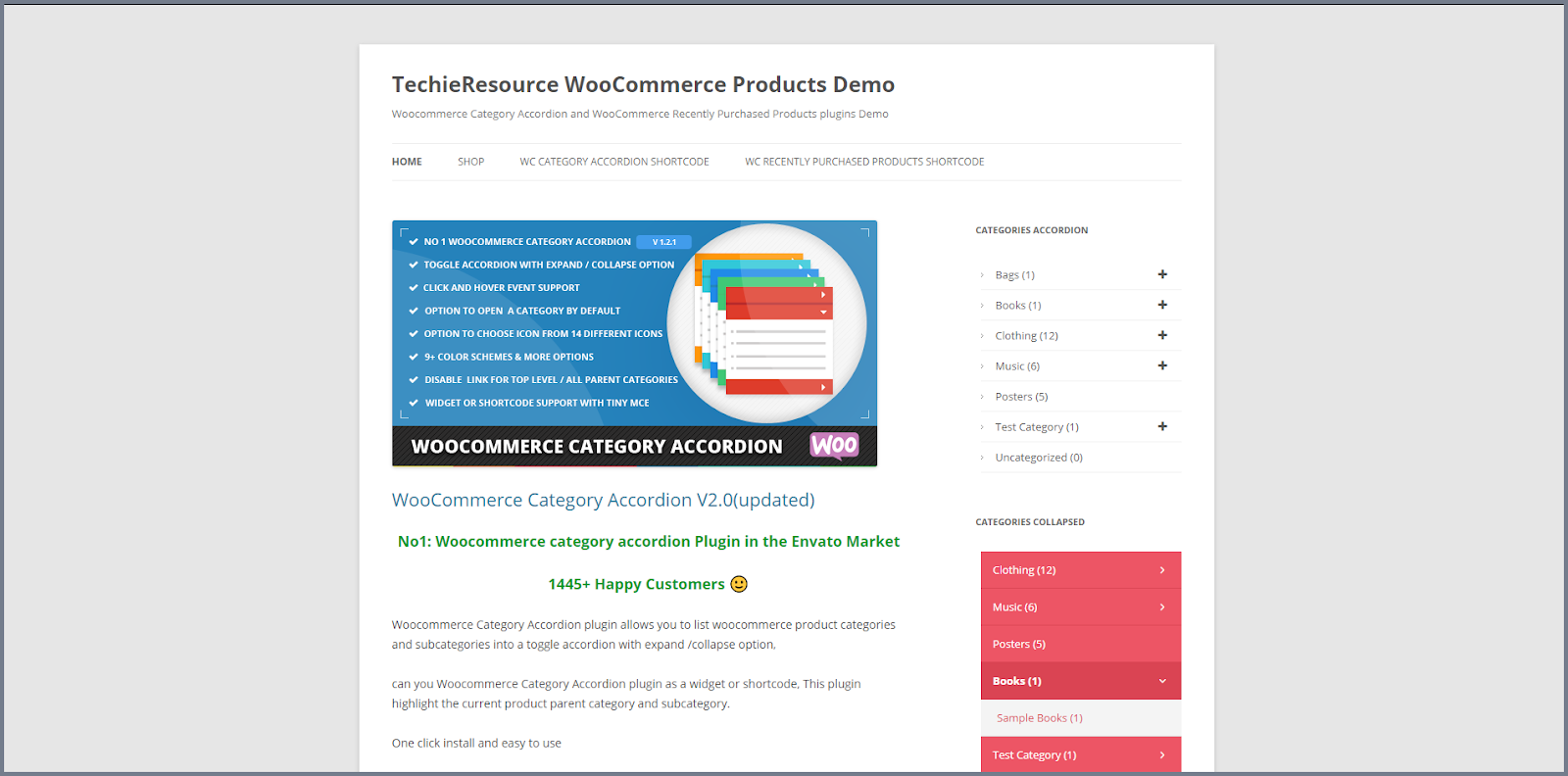Expand Music (6) plus icon in accordion
The height and width of the screenshot is (776, 1568).
click(x=1162, y=365)
